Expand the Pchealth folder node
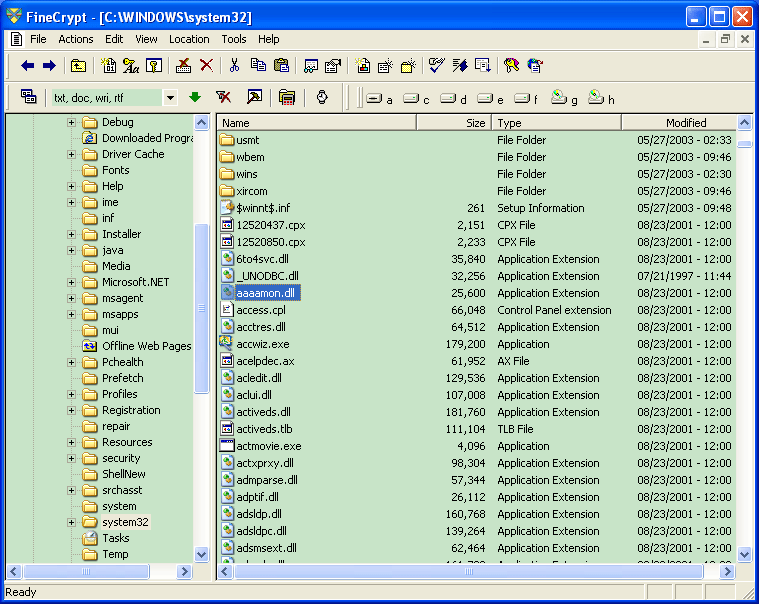Viewport: 759px width, 604px height. click(71, 362)
